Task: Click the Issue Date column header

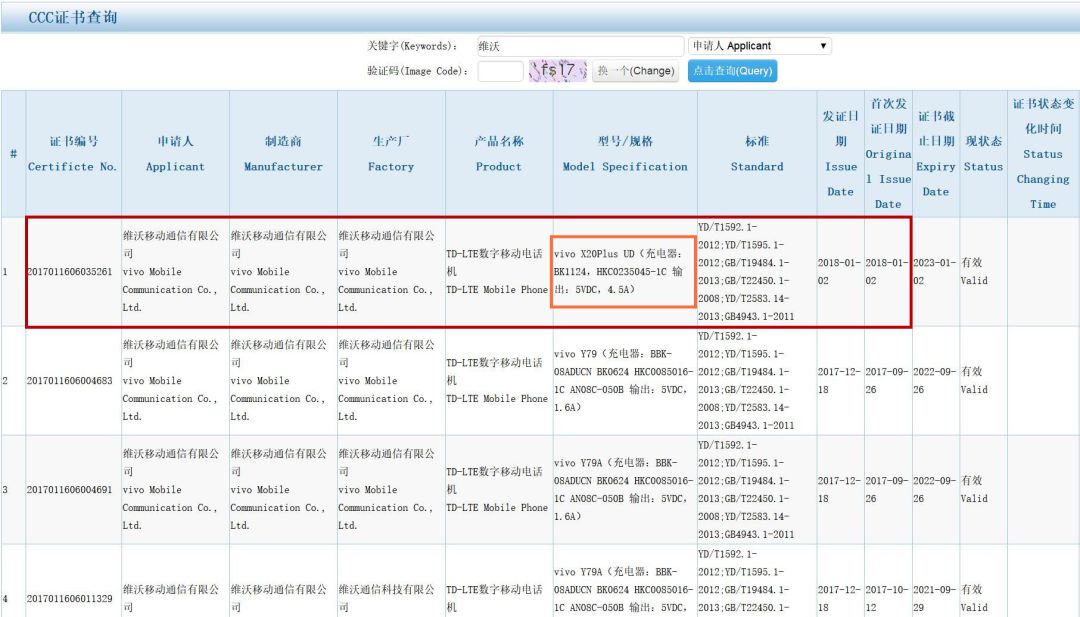Action: (x=840, y=154)
